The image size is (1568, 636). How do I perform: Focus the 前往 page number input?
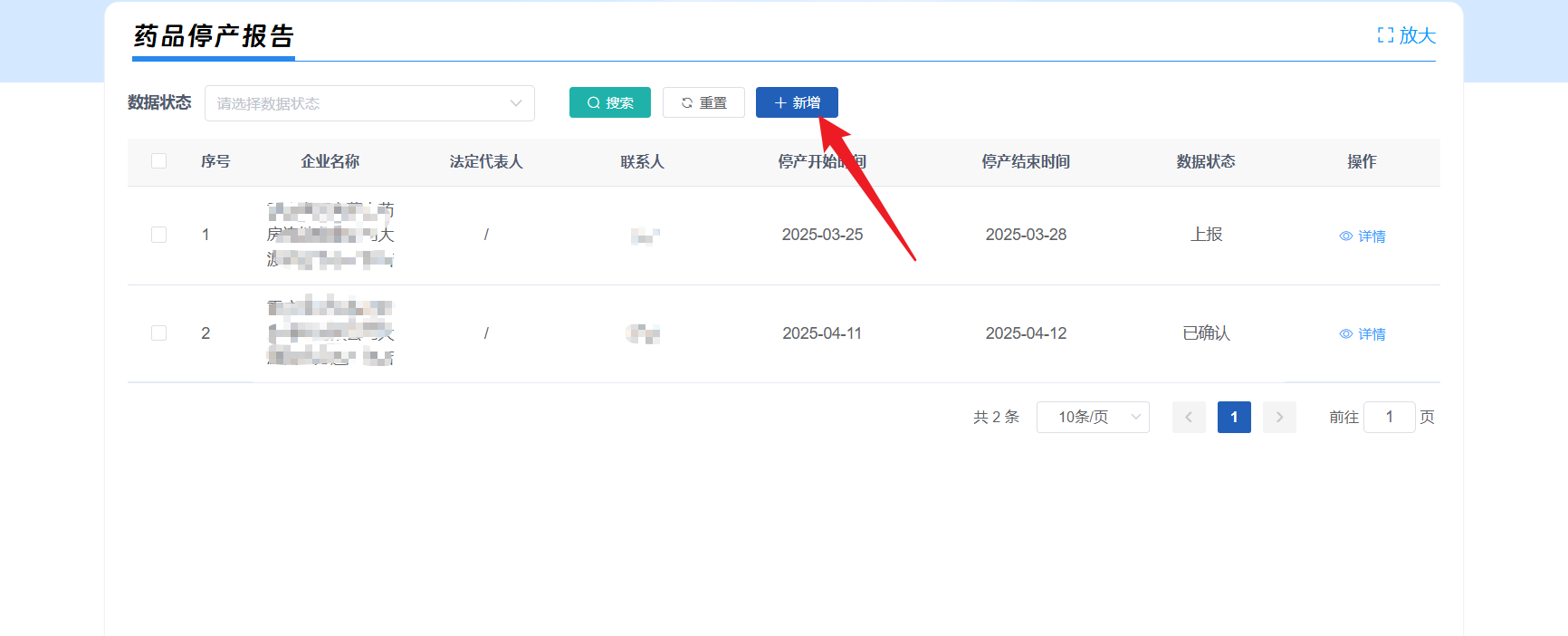pyautogui.click(x=1389, y=417)
